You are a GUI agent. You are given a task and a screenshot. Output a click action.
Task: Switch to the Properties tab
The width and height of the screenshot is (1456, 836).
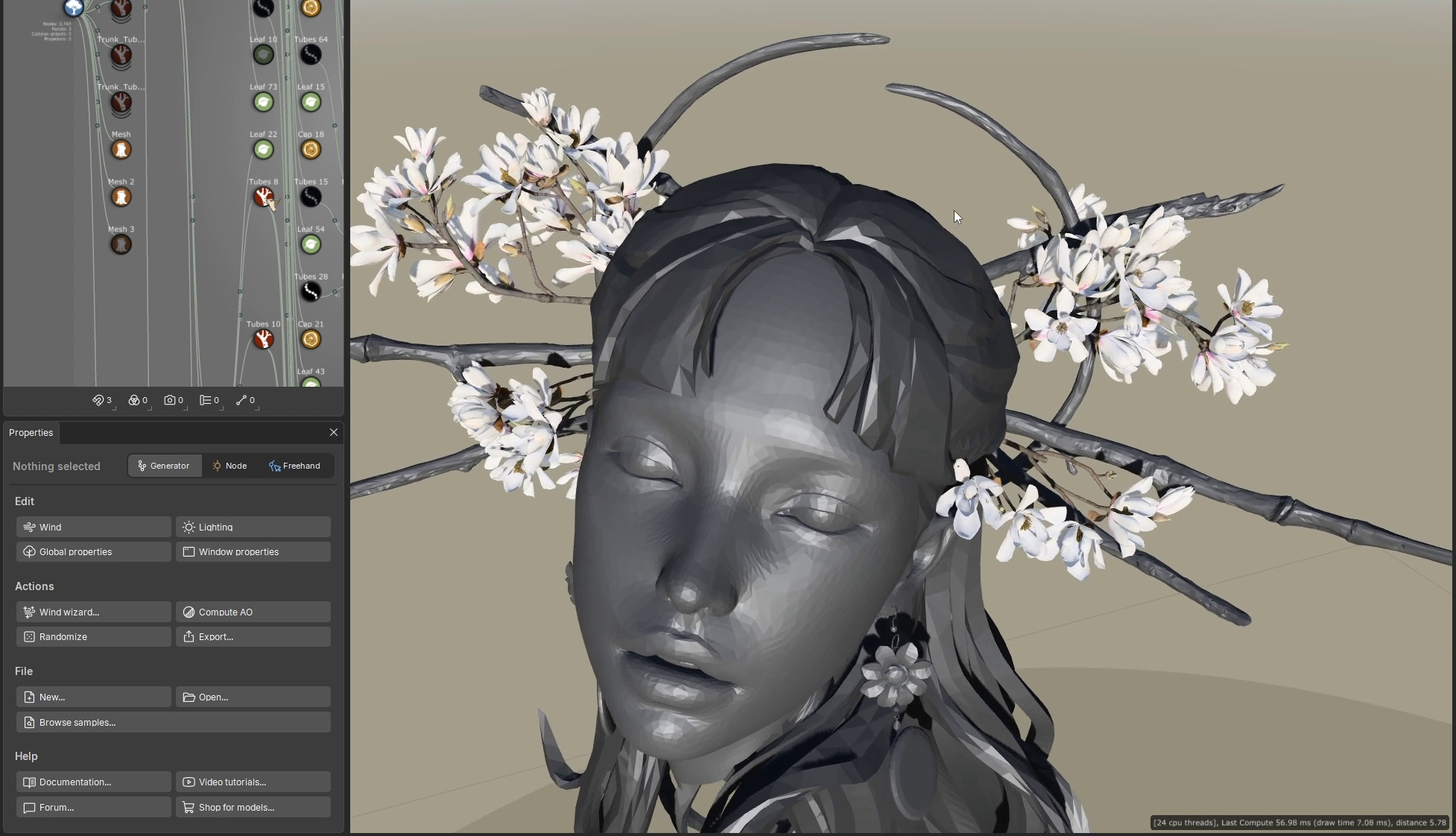(31, 433)
